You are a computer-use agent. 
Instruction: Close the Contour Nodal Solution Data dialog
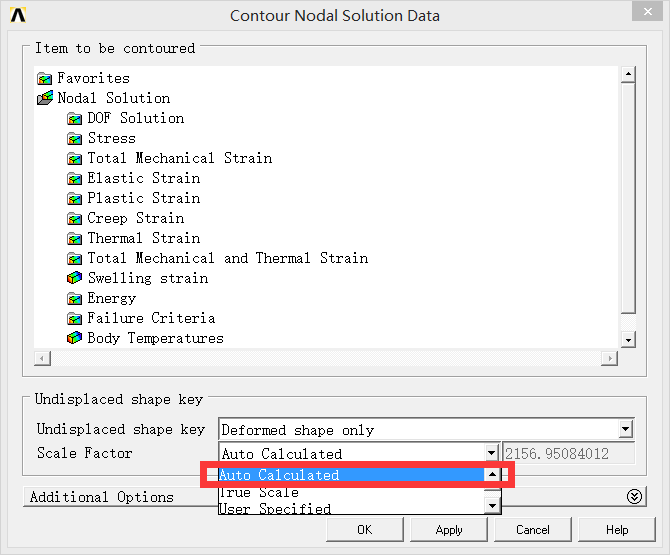(x=648, y=12)
